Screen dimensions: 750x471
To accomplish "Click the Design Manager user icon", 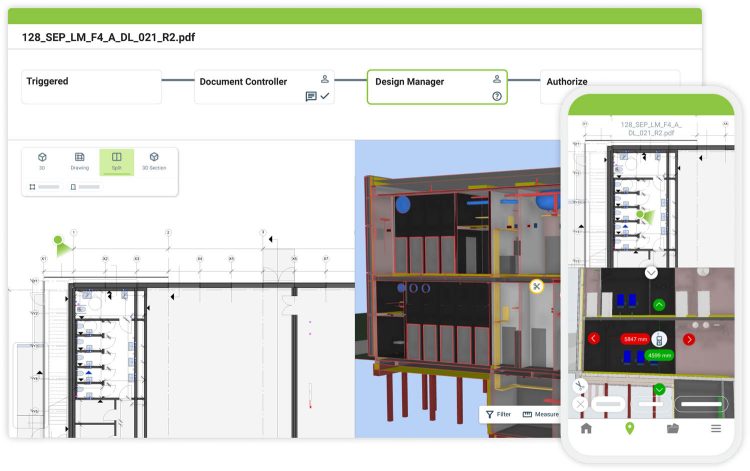I will [496, 79].
